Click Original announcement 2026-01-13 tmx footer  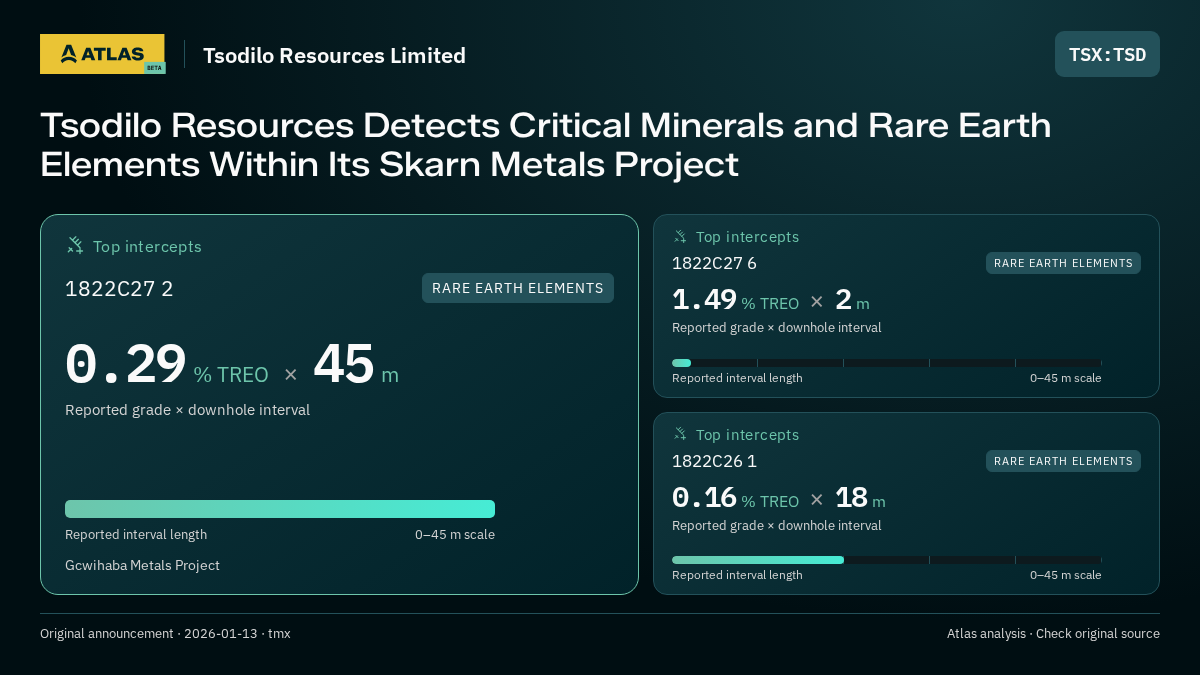pos(165,634)
